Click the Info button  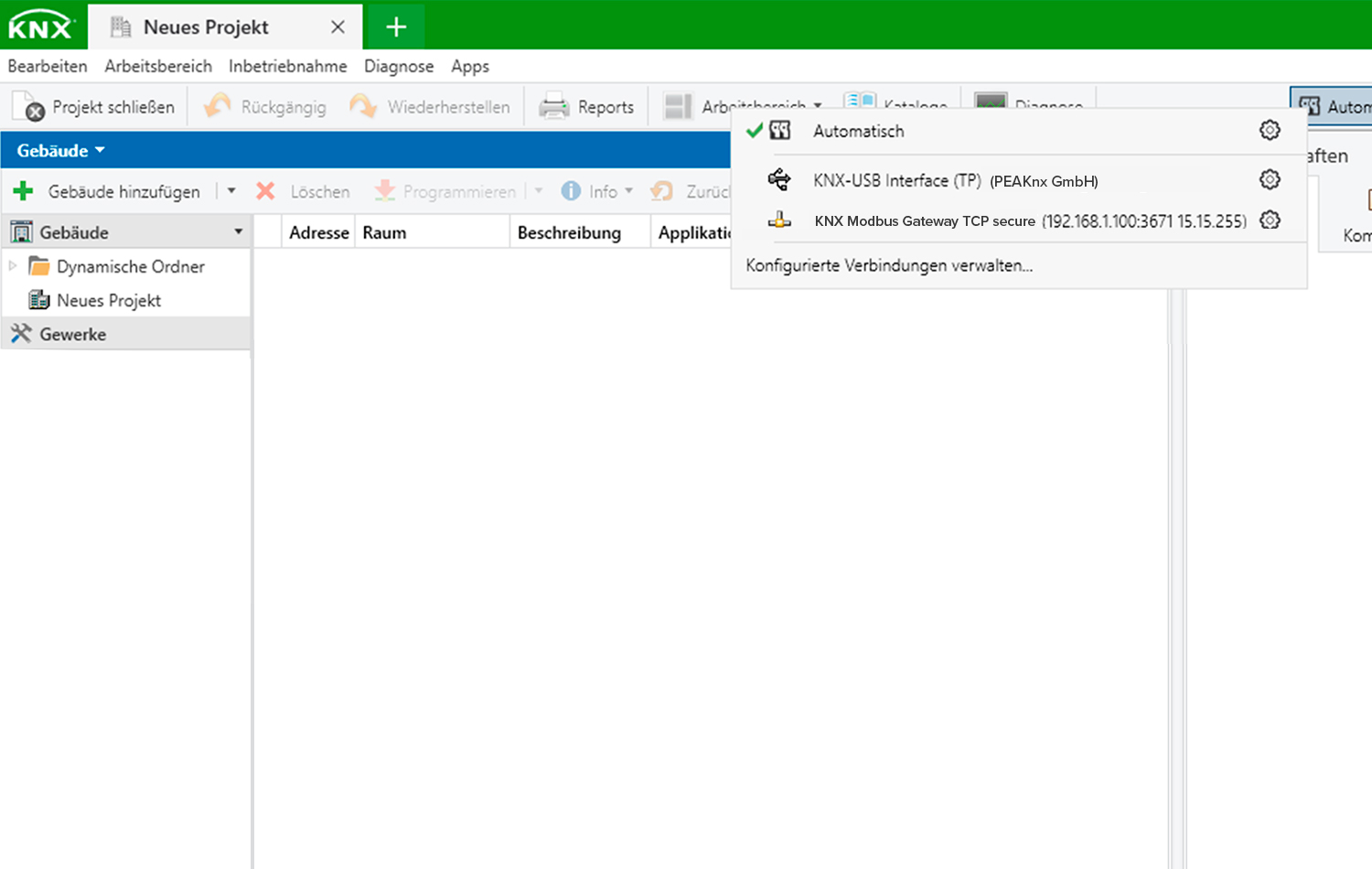pos(589,191)
